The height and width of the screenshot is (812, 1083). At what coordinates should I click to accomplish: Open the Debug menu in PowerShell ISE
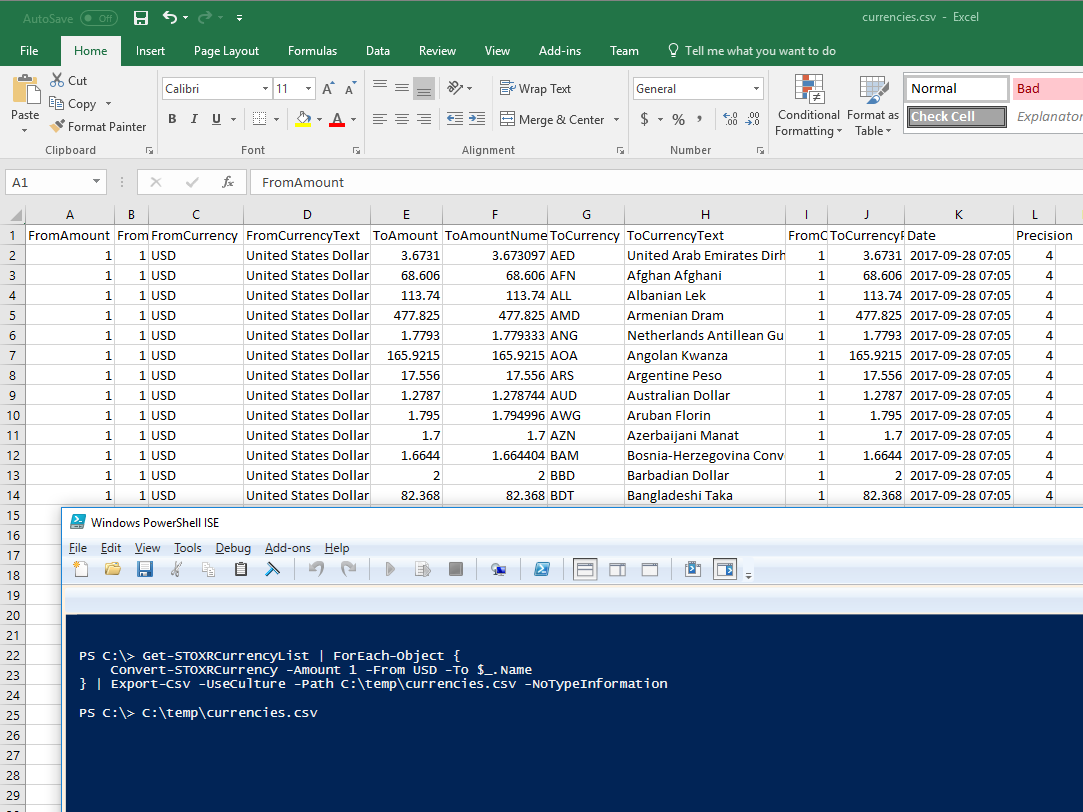(x=233, y=548)
